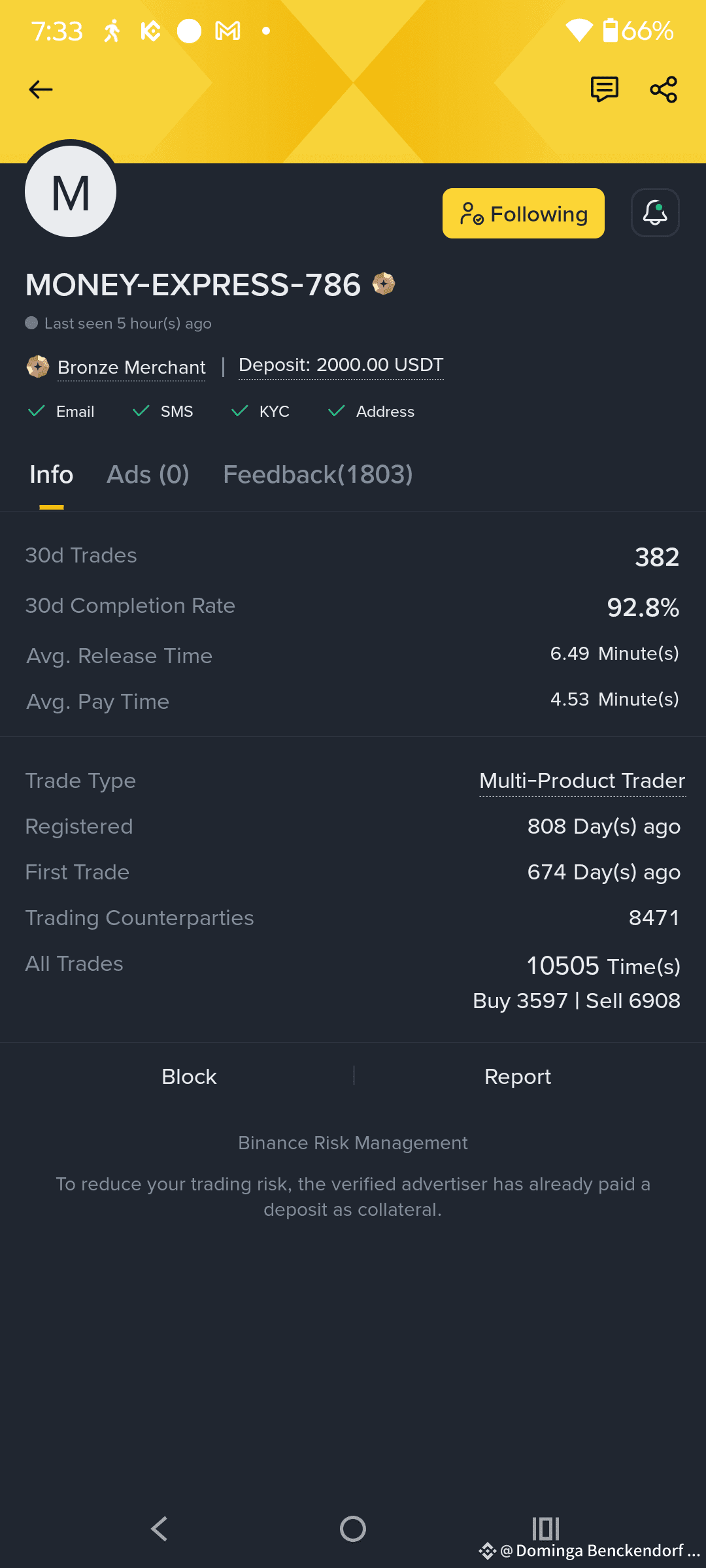The width and height of the screenshot is (706, 1568).
Task: Open chat message icon in header
Action: [x=604, y=90]
